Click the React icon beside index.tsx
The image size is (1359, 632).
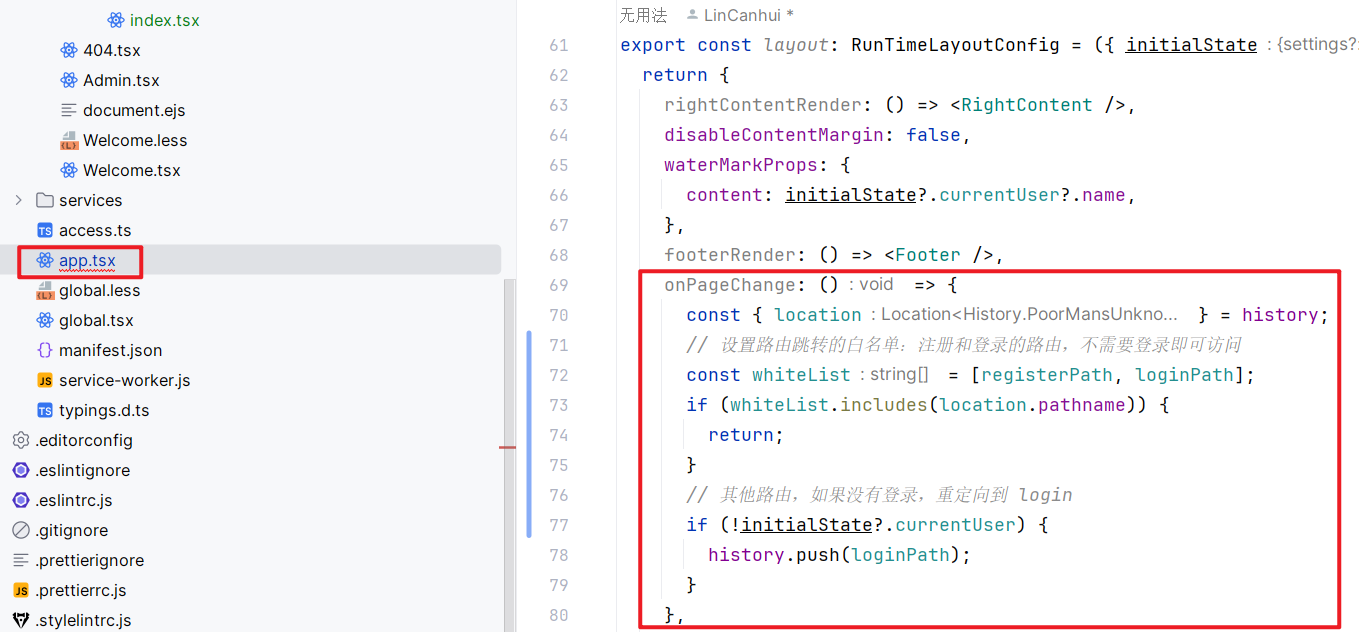click(116, 20)
